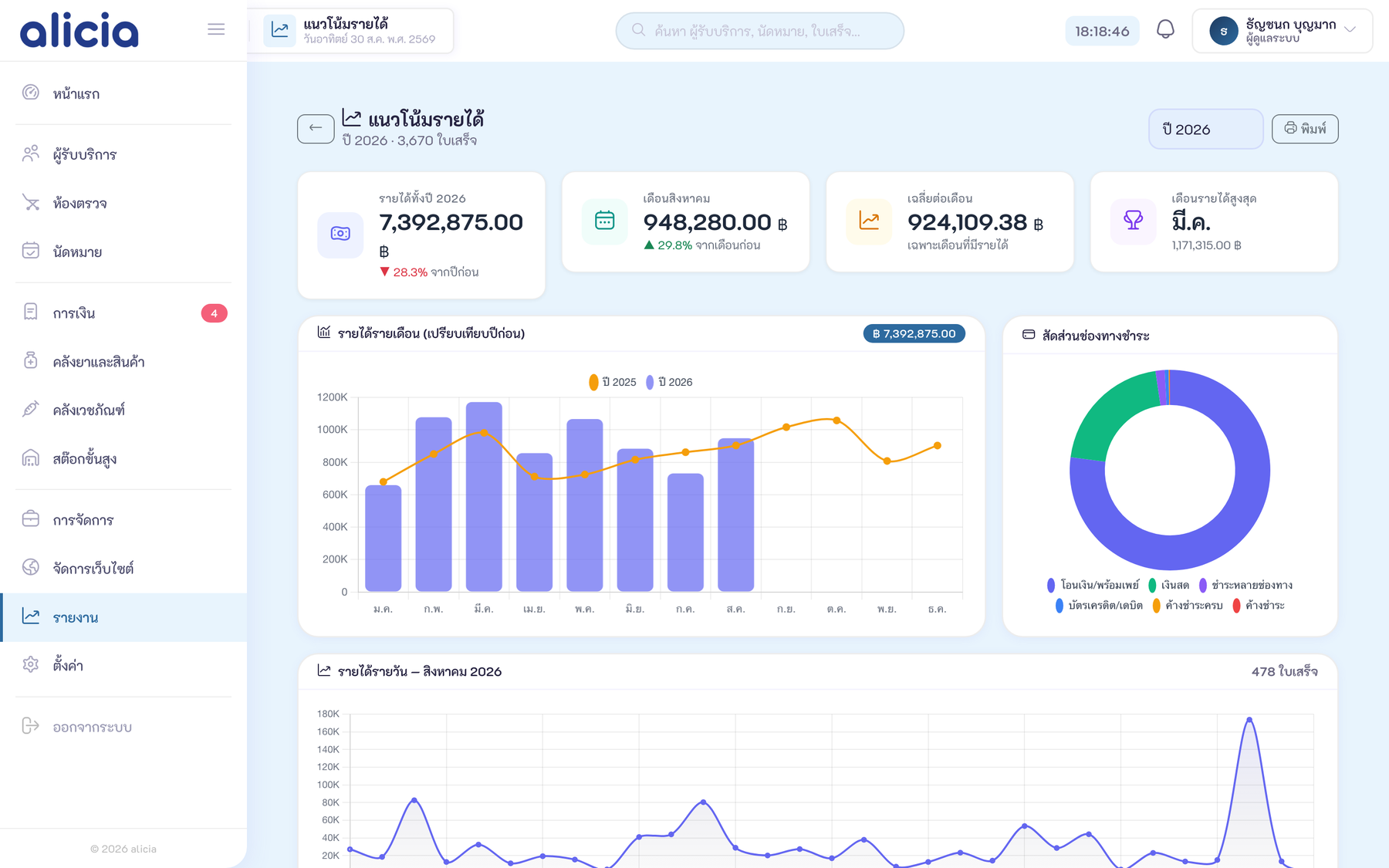
Task: Collapse the sidebar with the hamburger icon
Action: (x=216, y=29)
